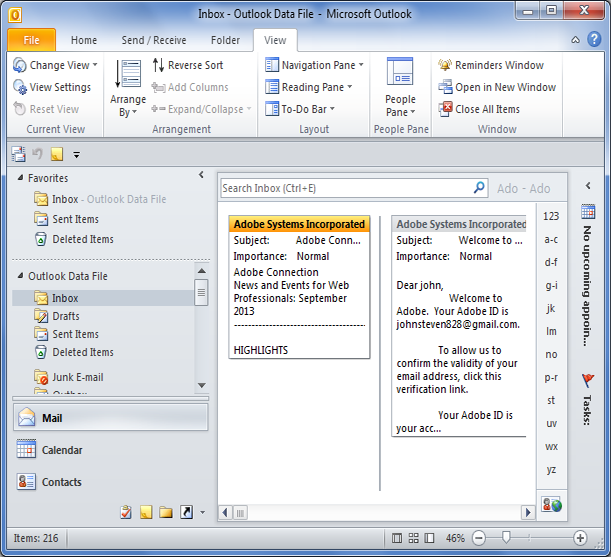Open Outlook Help question mark
The height and width of the screenshot is (557, 611).
point(594,39)
